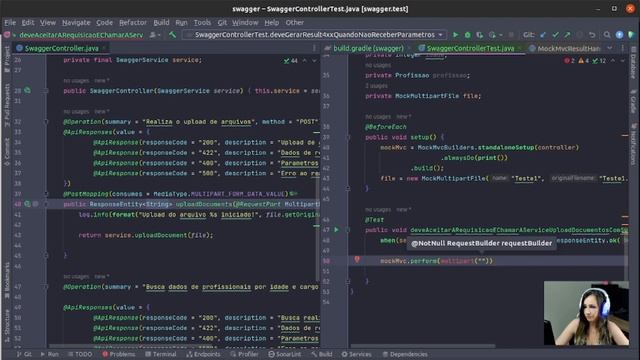
Task: Switch to SwaggerController.java tab
Action: click(61, 48)
